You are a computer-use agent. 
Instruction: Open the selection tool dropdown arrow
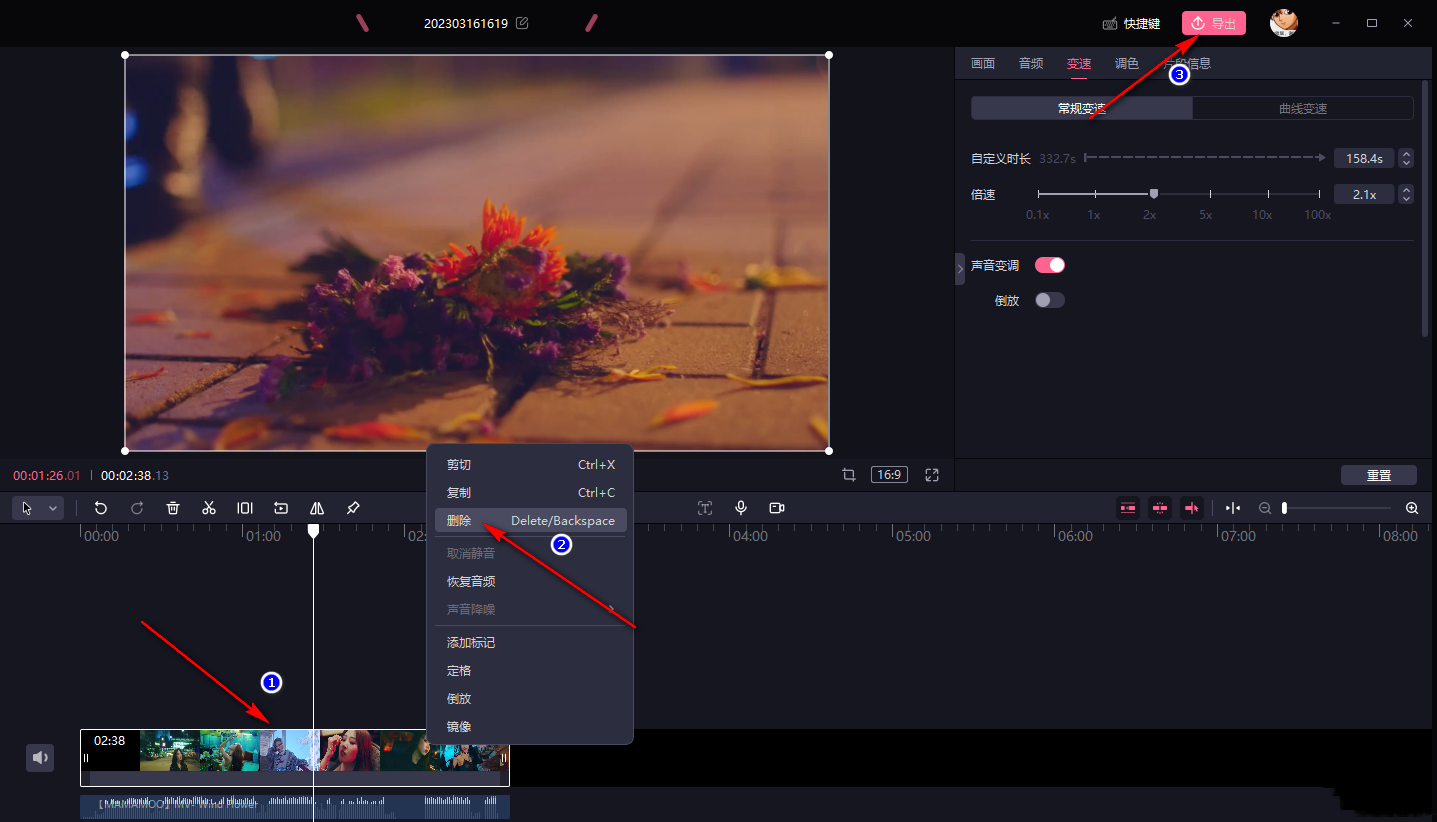[x=53, y=508]
